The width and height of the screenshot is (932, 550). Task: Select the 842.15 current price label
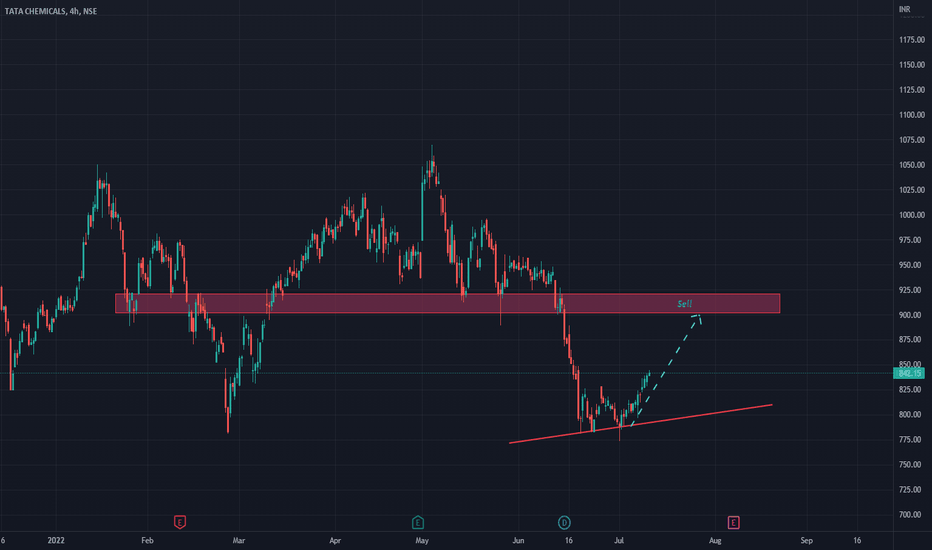point(909,373)
